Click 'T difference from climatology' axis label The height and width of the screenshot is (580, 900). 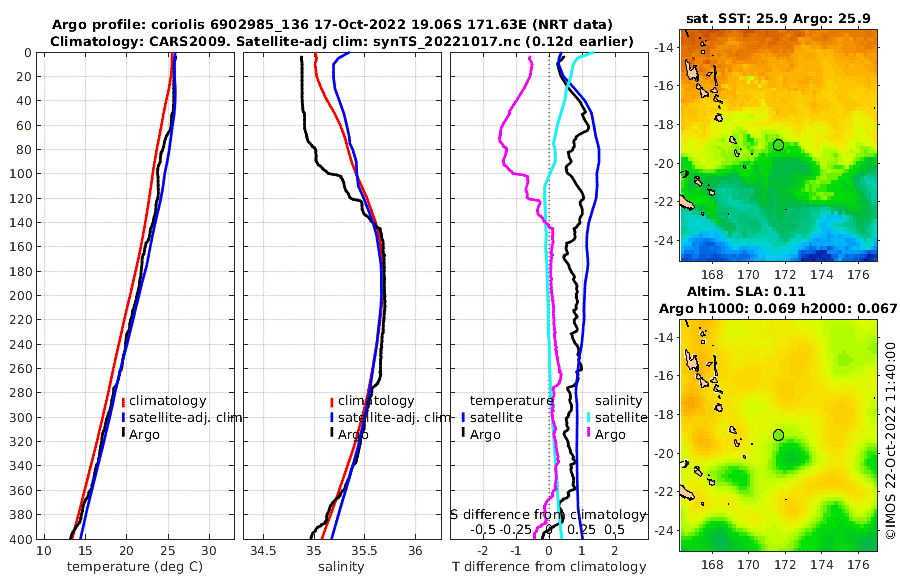point(549,567)
